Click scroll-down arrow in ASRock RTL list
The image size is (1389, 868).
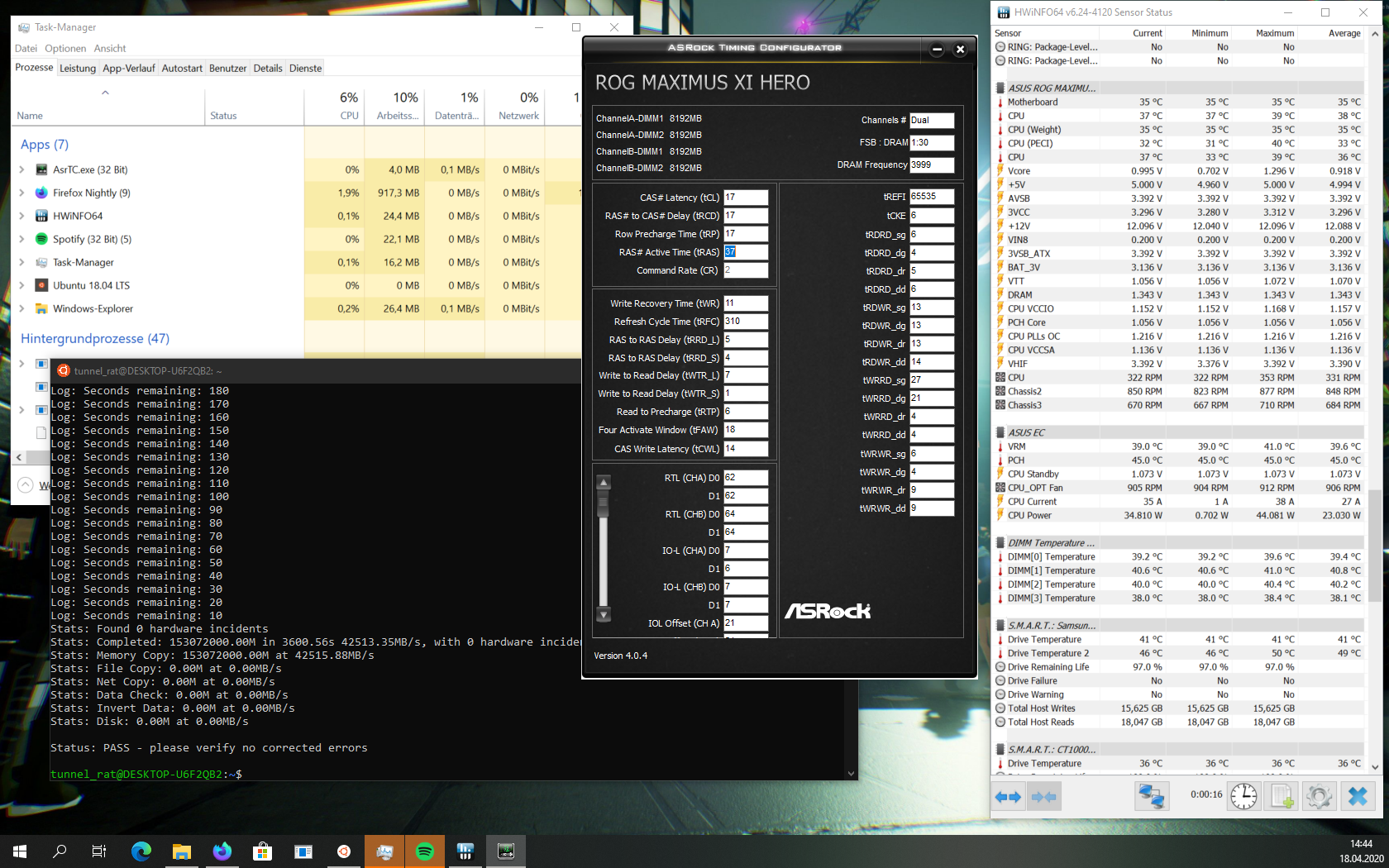[x=604, y=615]
